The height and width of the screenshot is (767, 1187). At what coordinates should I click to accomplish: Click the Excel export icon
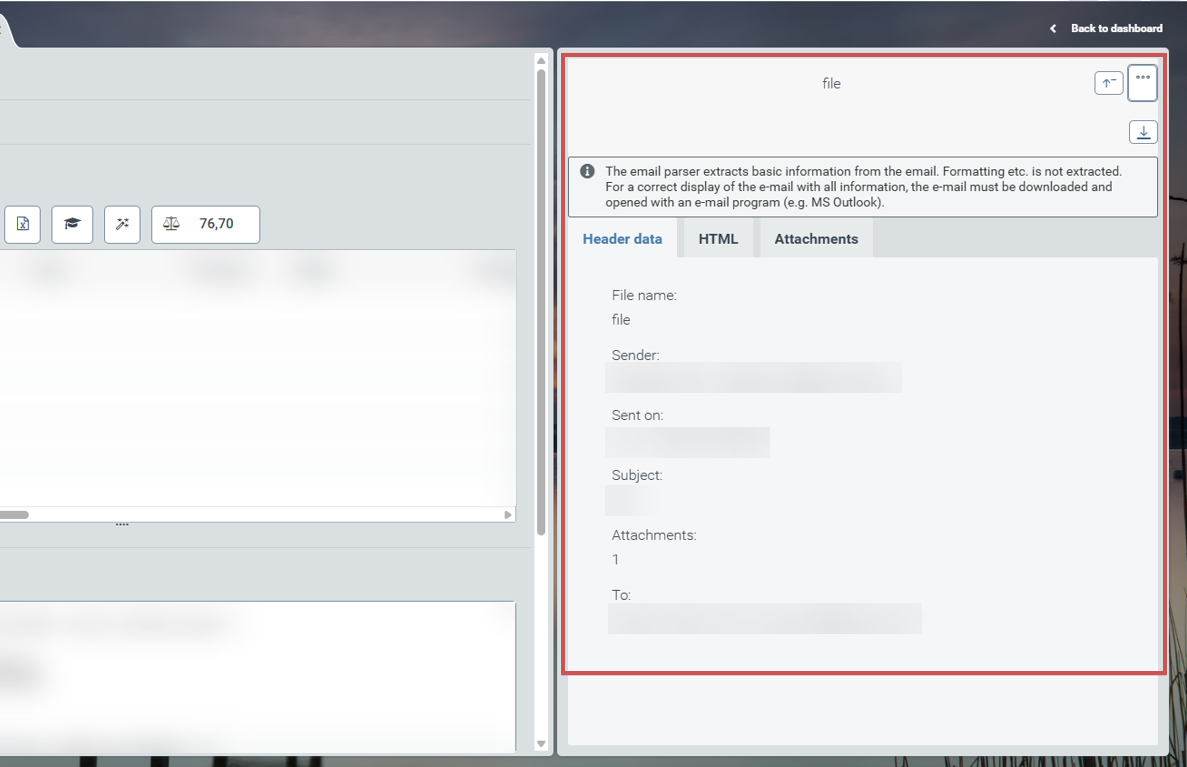tap(22, 224)
